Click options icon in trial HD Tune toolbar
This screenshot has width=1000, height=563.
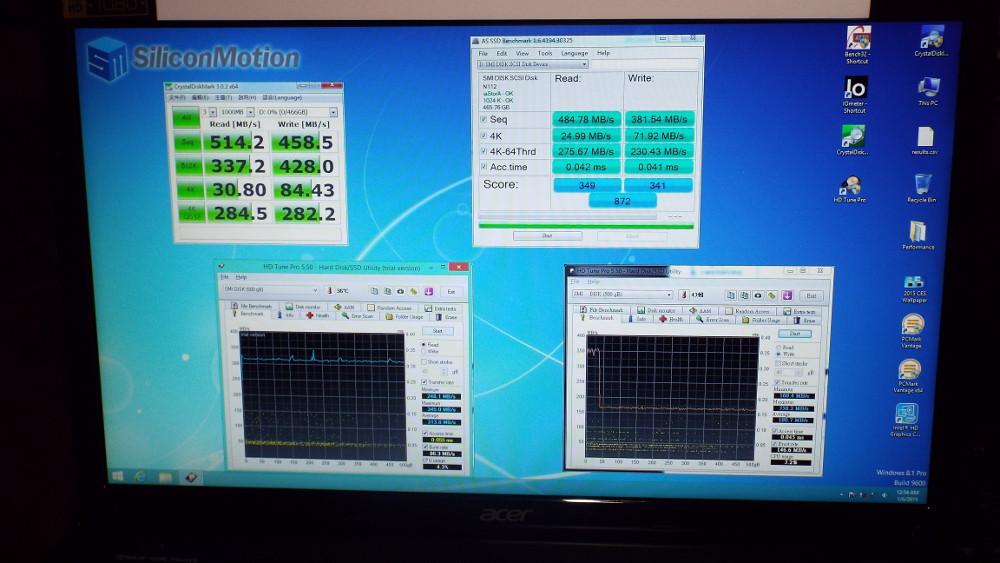coord(414,291)
